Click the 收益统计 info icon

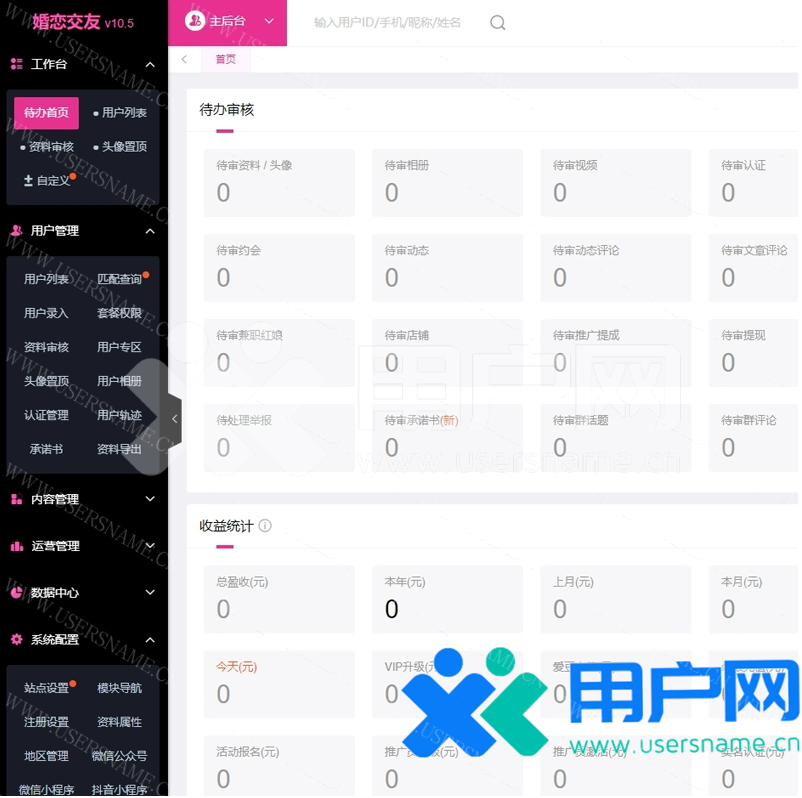[265, 525]
